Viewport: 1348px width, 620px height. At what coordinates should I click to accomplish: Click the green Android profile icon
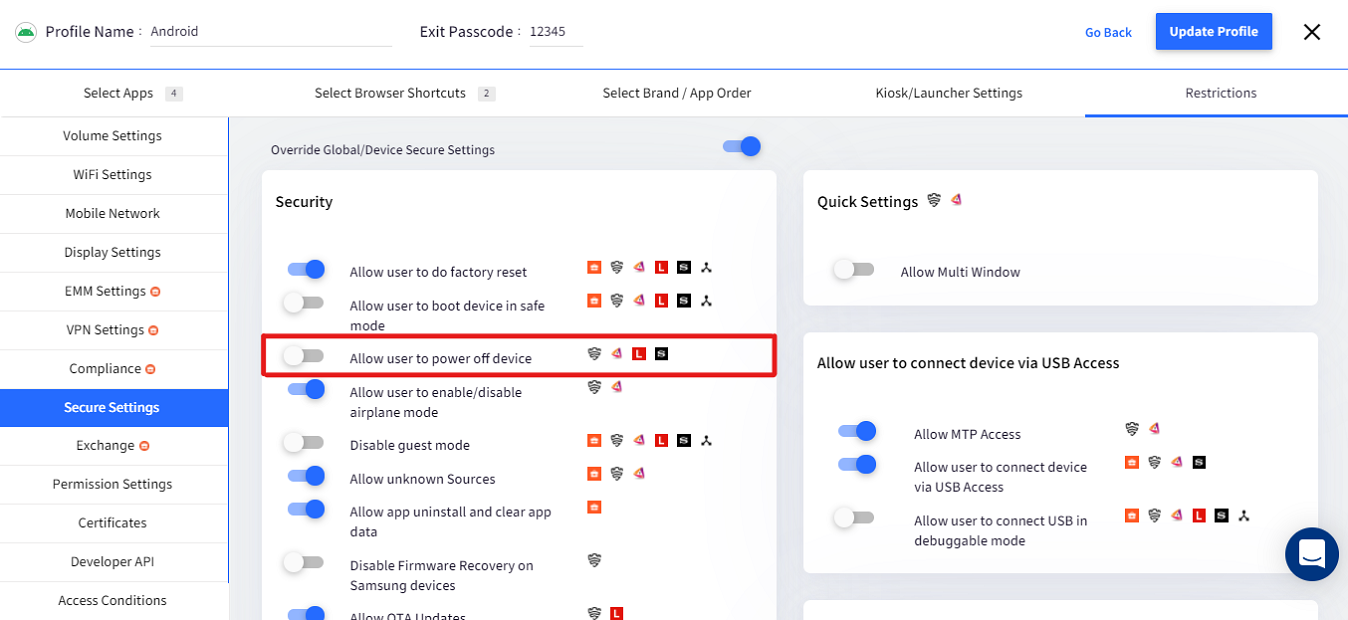(26, 32)
